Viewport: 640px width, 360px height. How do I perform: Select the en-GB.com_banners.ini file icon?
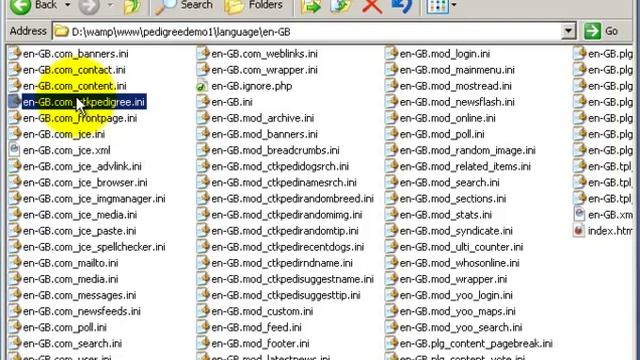pyautogui.click(x=14, y=53)
